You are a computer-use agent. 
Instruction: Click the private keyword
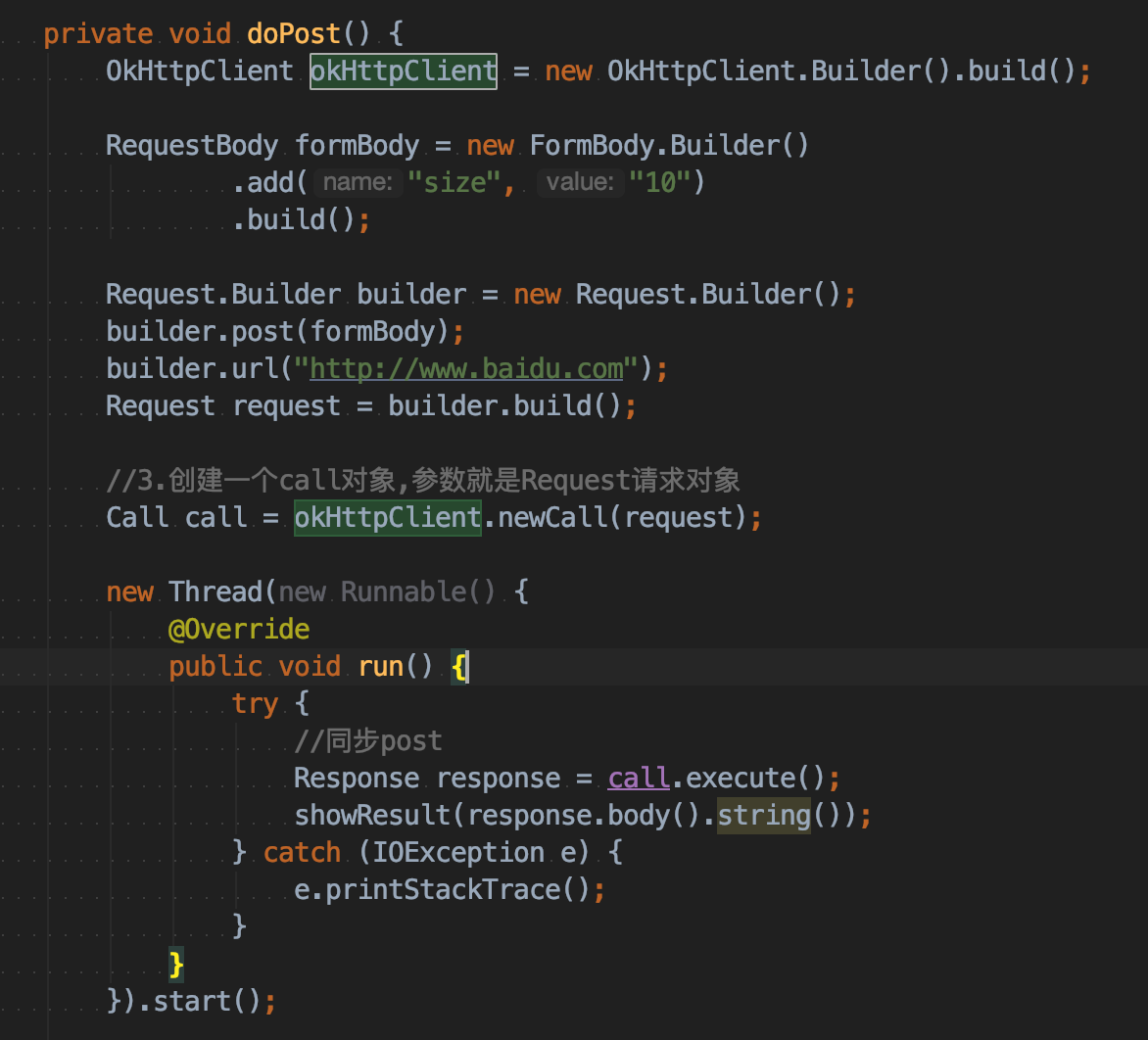click(x=98, y=33)
